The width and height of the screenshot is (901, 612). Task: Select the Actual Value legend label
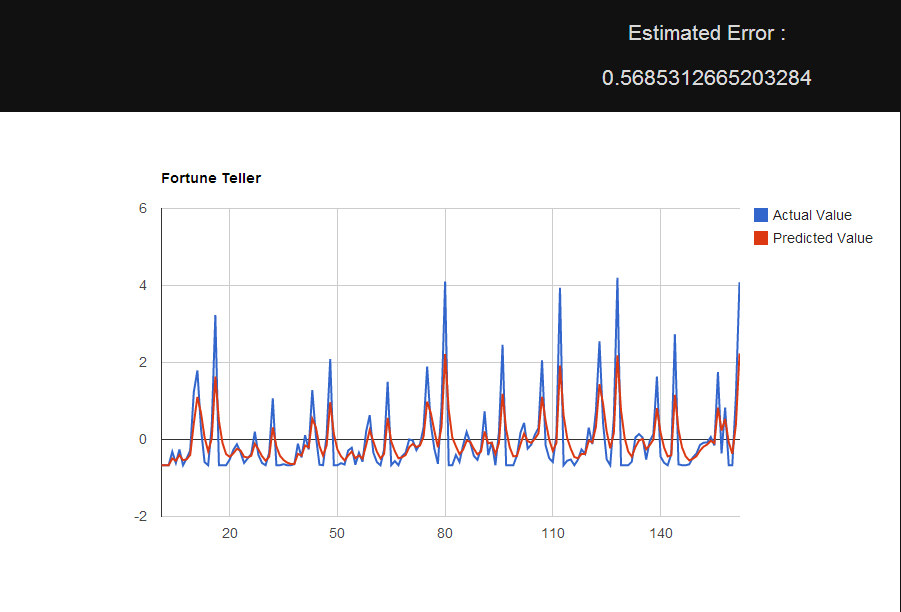(812, 214)
